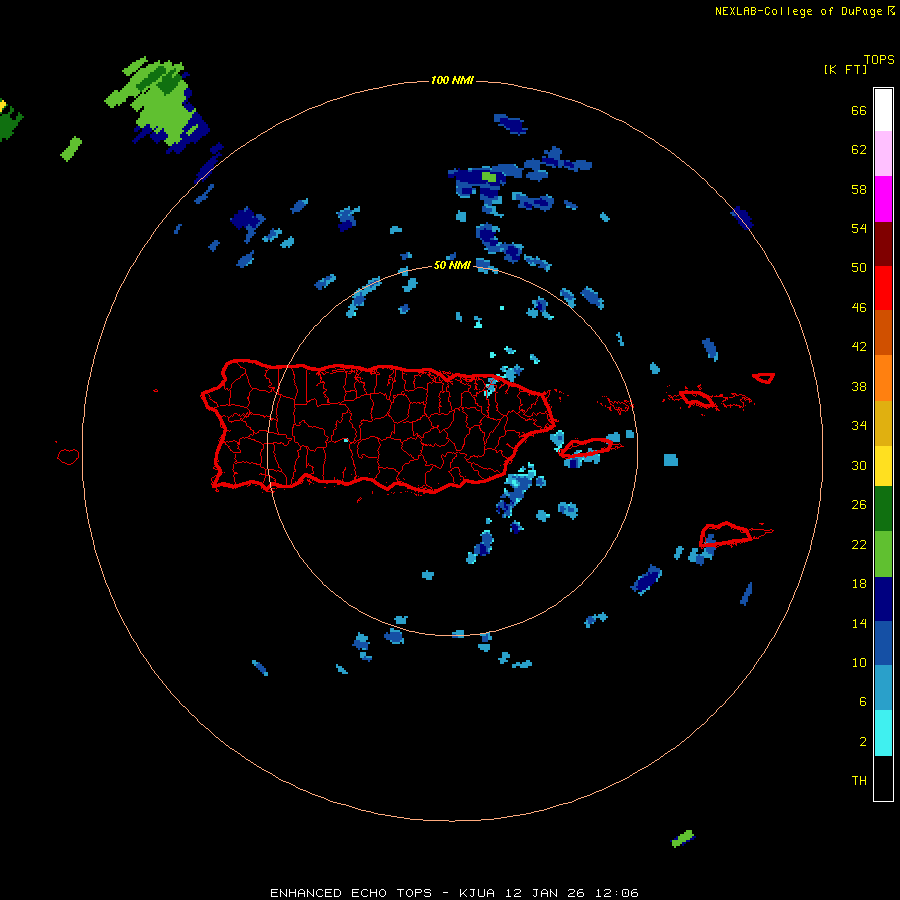This screenshot has width=900, height=900.
Task: Click the 22 value on the legend
Action: pos(859,544)
